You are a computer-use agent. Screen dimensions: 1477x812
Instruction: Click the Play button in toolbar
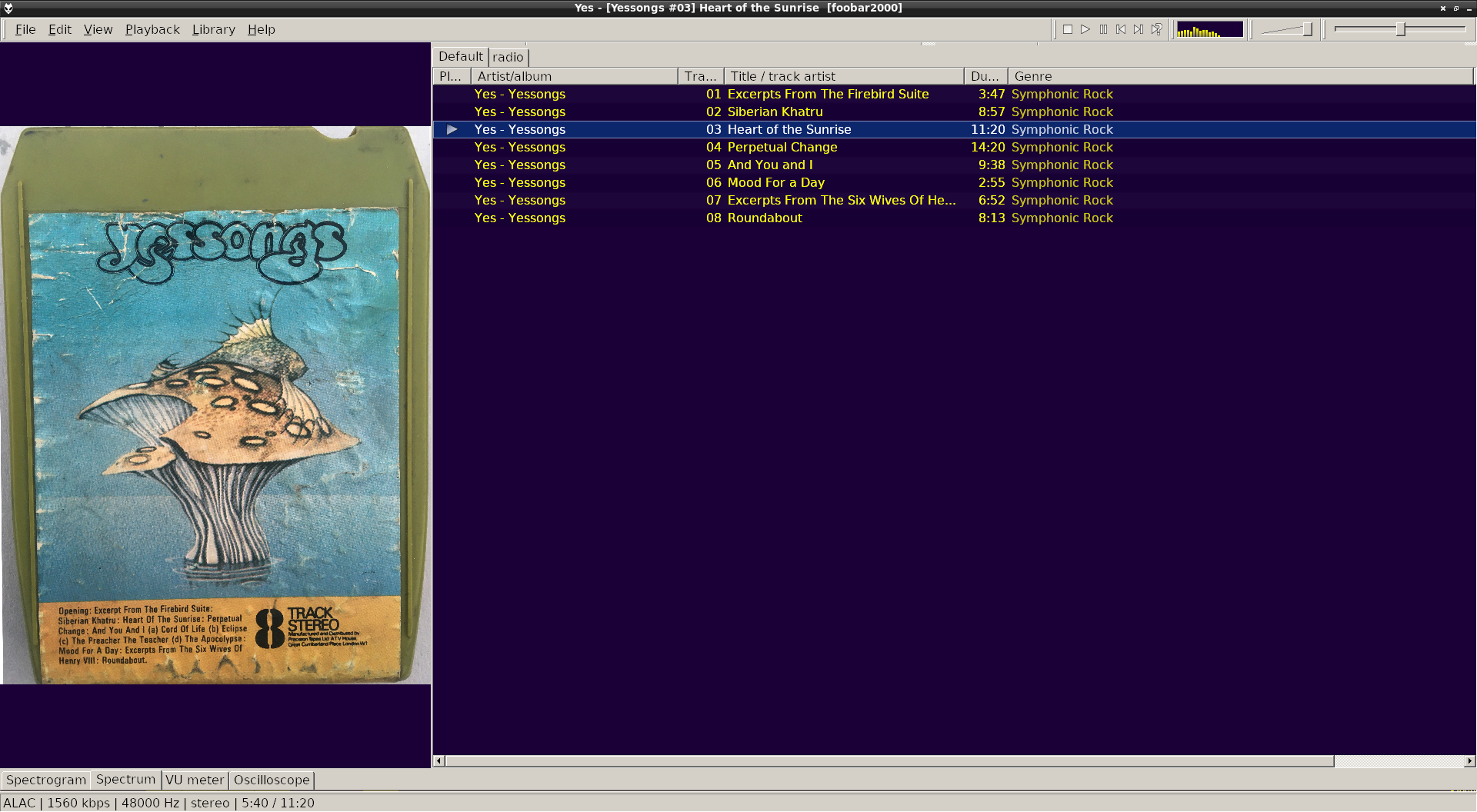[x=1085, y=29]
